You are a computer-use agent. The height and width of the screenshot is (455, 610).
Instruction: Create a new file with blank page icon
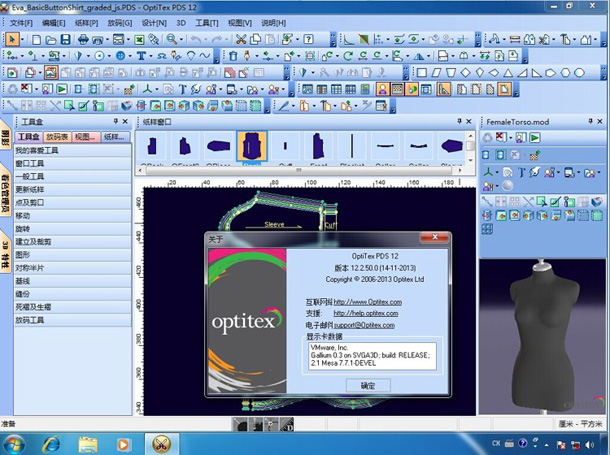(x=36, y=39)
